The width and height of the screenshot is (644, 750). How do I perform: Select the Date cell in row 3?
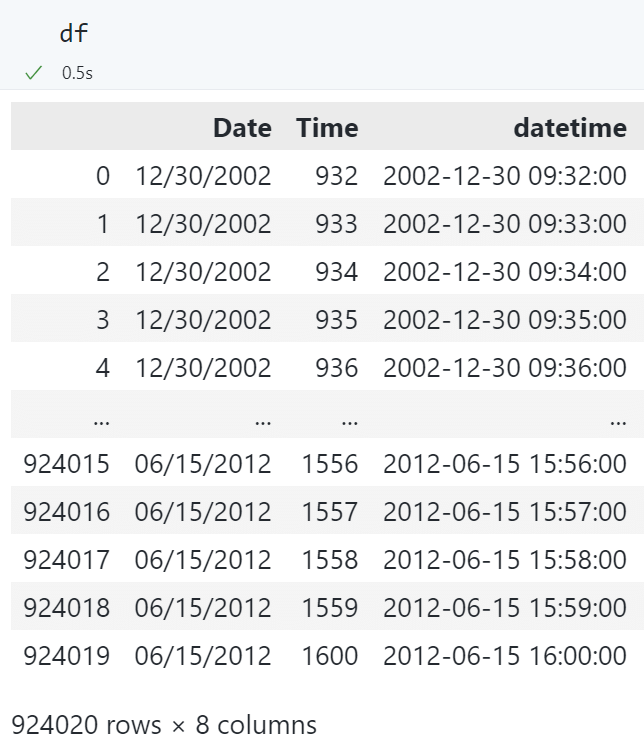click(203, 320)
